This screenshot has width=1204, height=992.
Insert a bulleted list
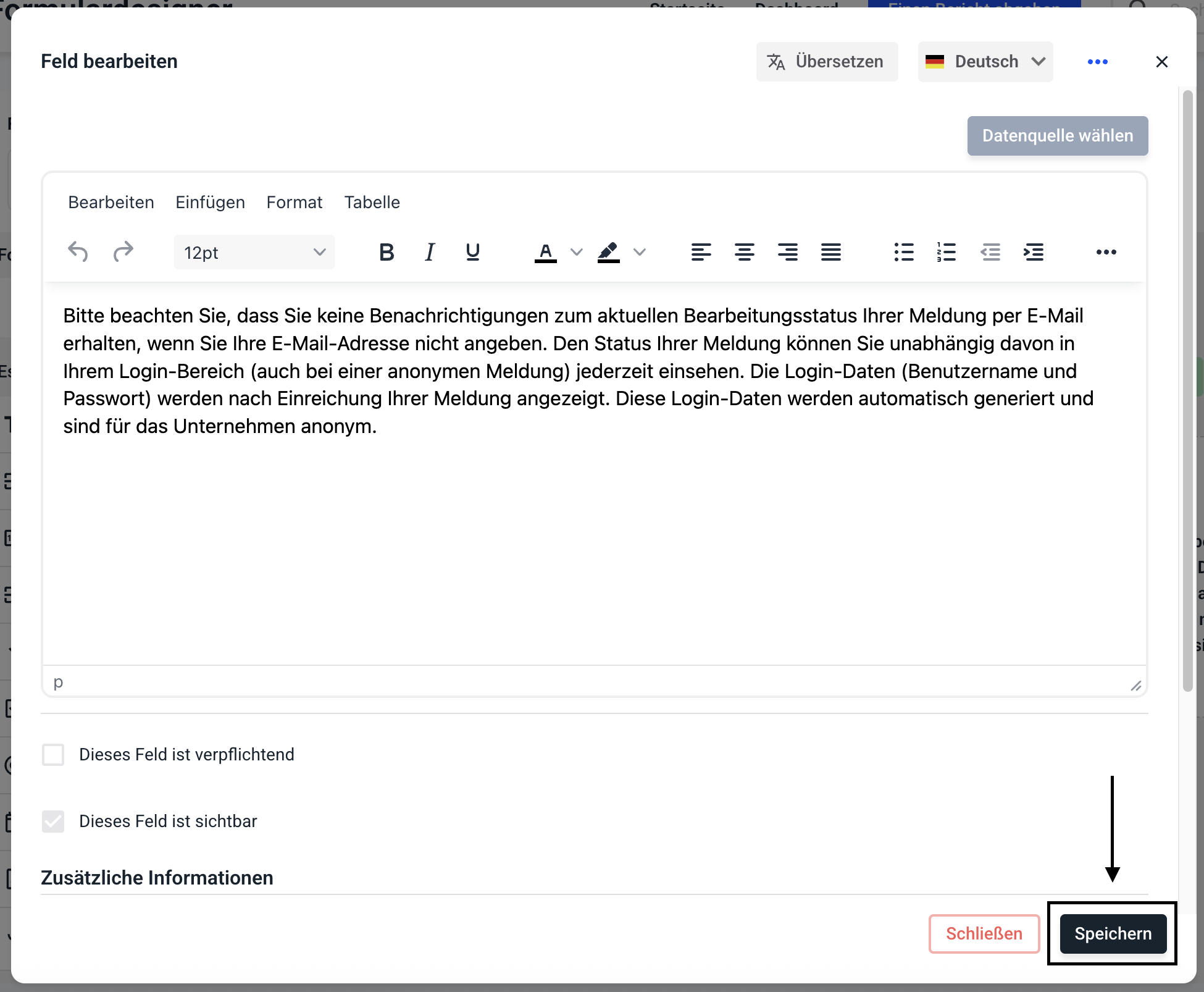click(904, 252)
